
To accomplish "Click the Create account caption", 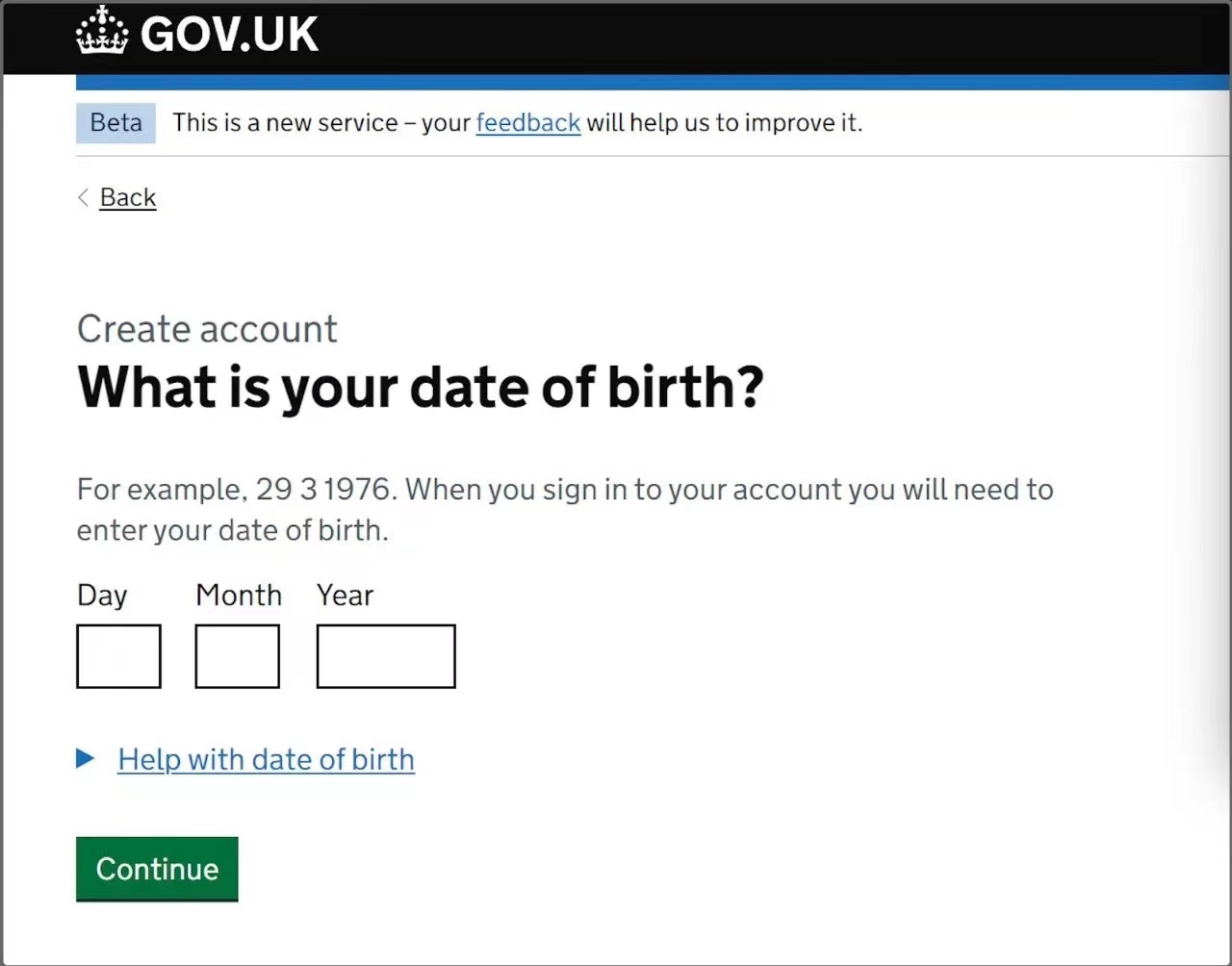I will pyautogui.click(x=207, y=329).
